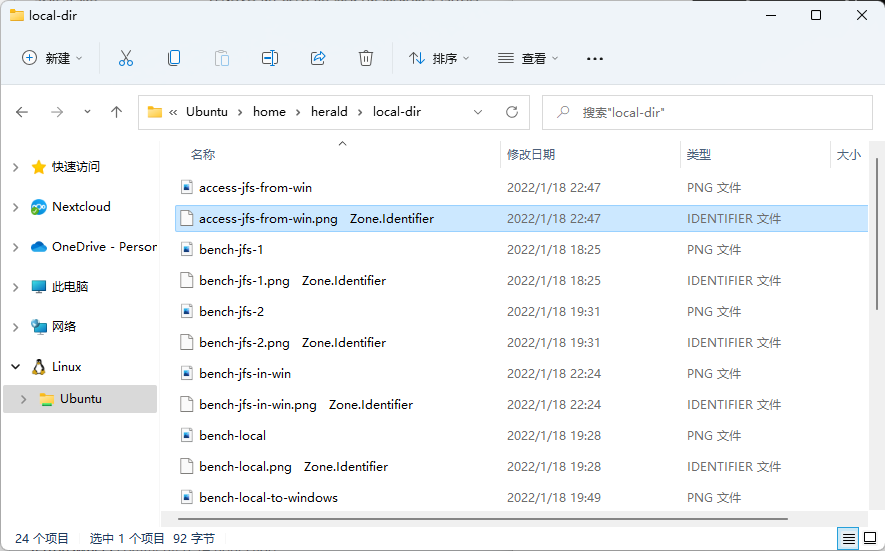Image resolution: width=885 pixels, height=551 pixels.
Task: Sort by the 类型 column header
Action: click(699, 154)
